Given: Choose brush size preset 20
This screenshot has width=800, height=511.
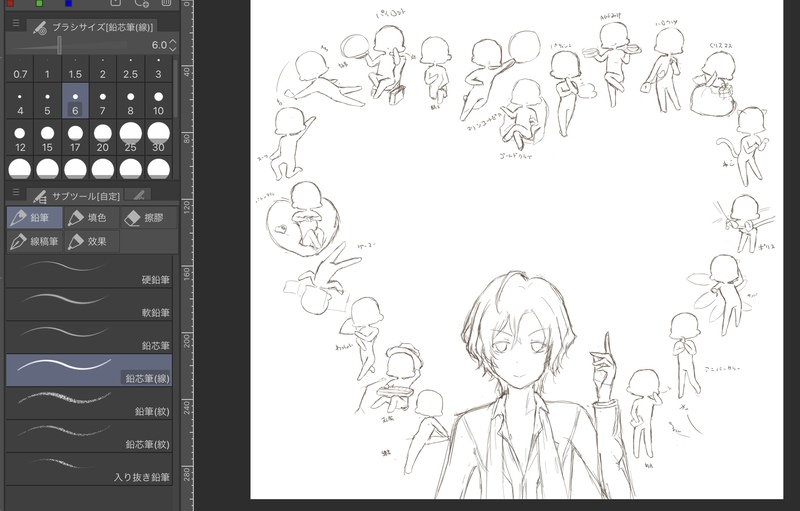Looking at the screenshot, I should tap(103, 137).
